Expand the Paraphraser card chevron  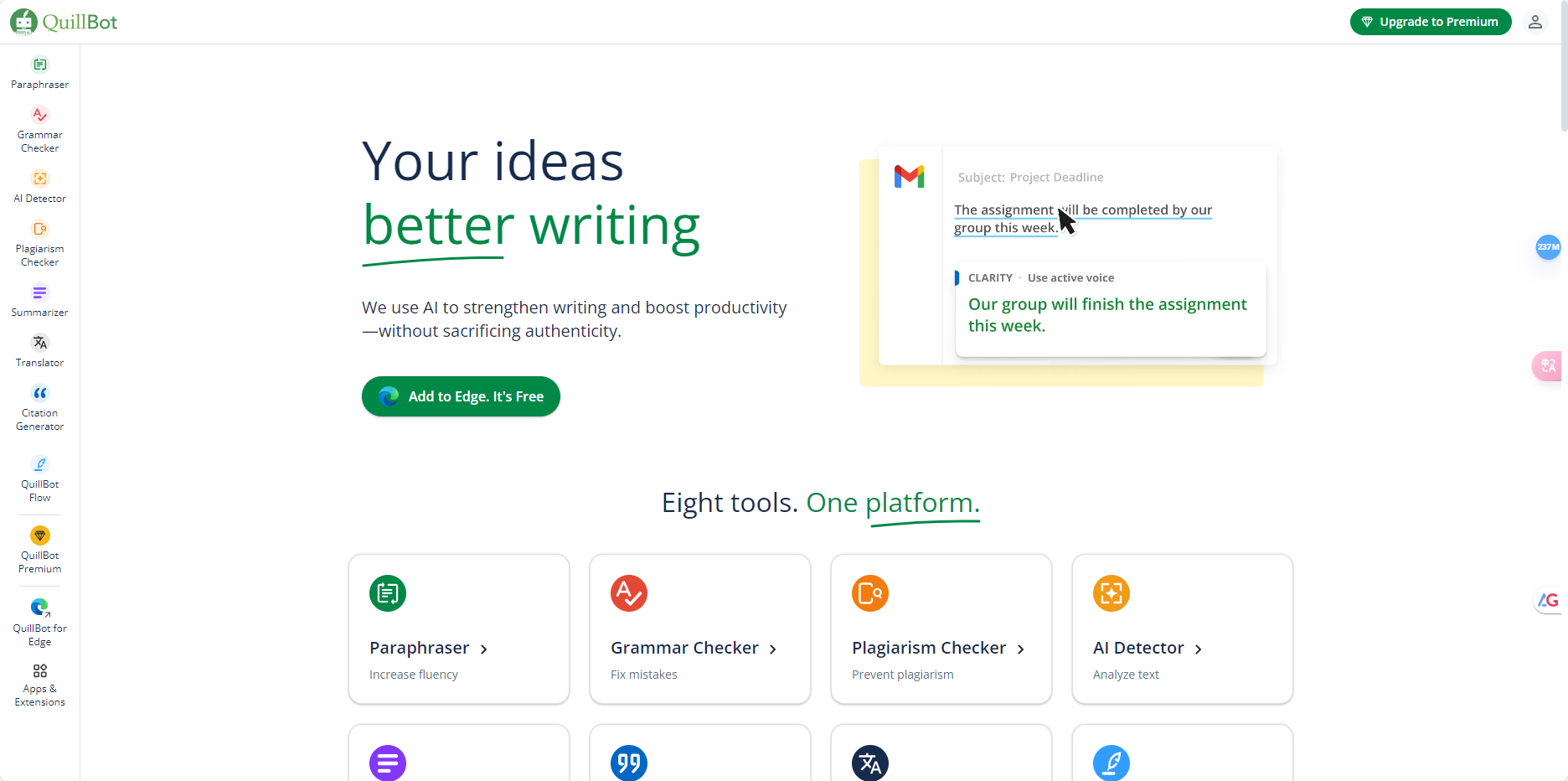click(484, 649)
